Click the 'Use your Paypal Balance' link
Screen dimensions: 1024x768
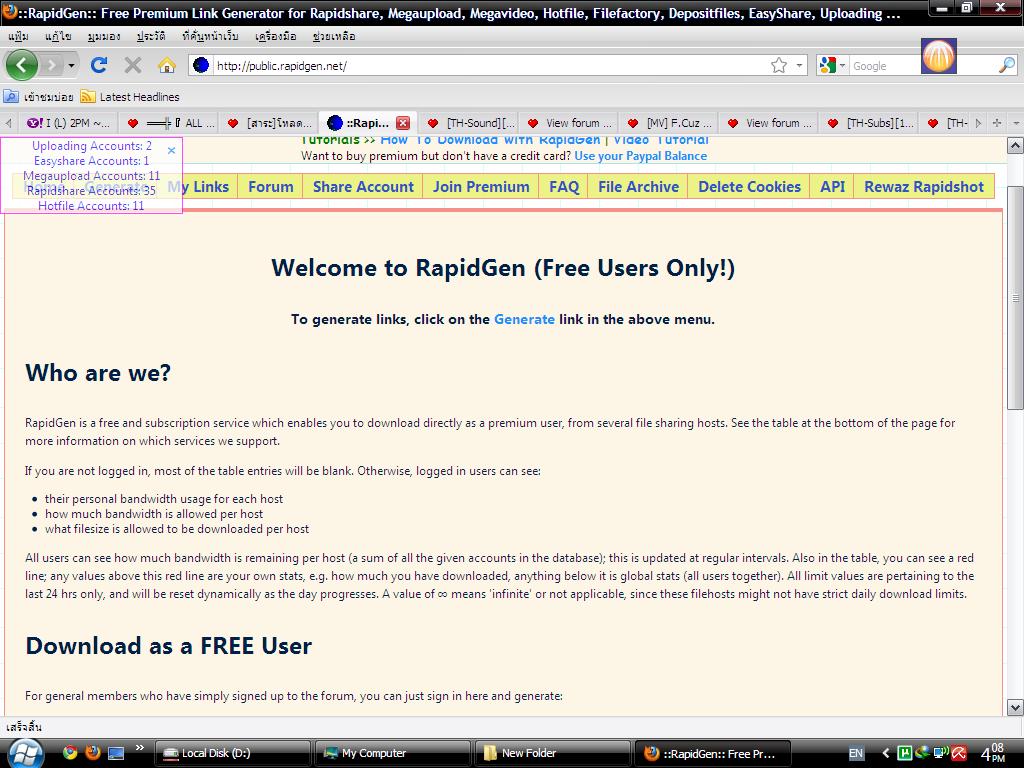tap(640, 156)
